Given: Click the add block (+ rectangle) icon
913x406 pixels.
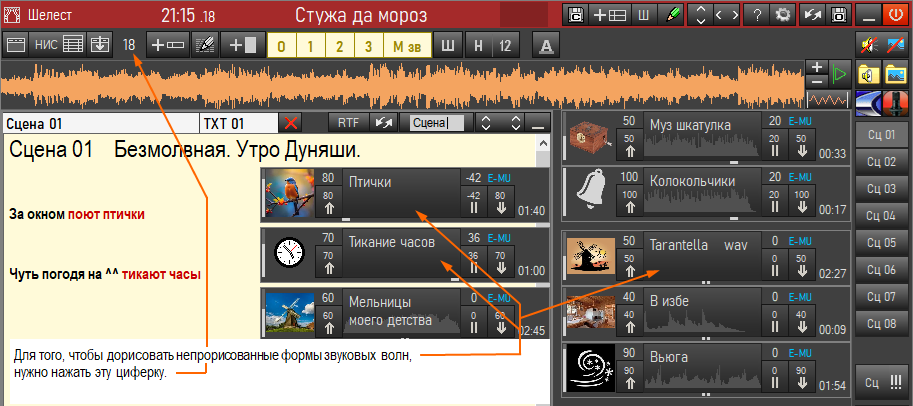Looking at the screenshot, I should [243, 44].
